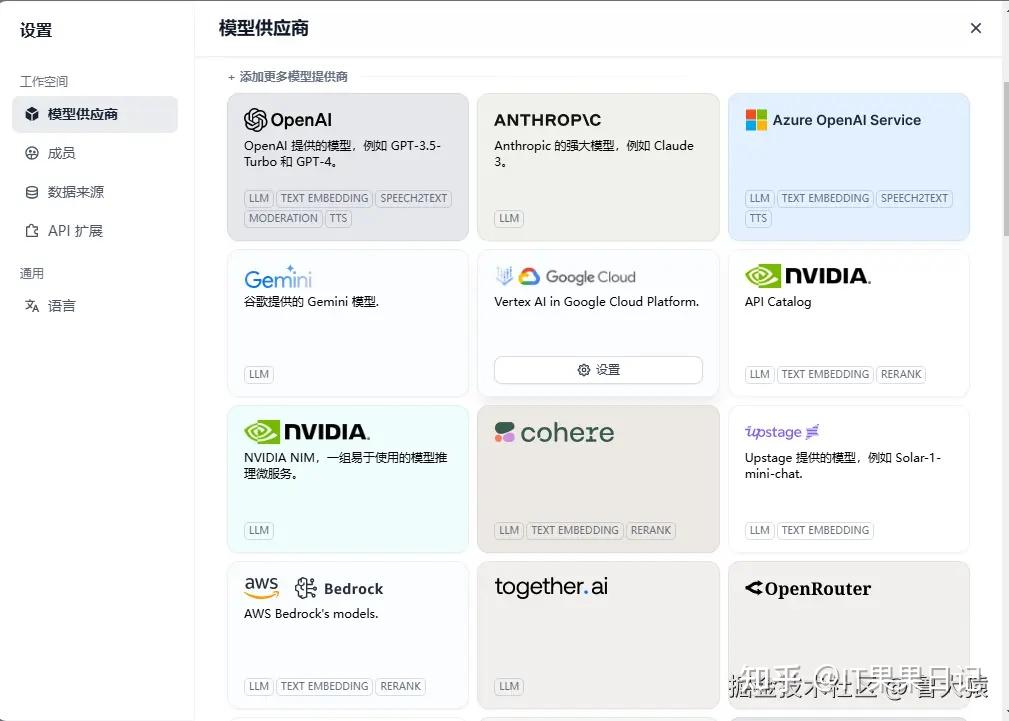Click 'AWS Bedrock's models.' description
The width and height of the screenshot is (1009, 721).
[311, 613]
